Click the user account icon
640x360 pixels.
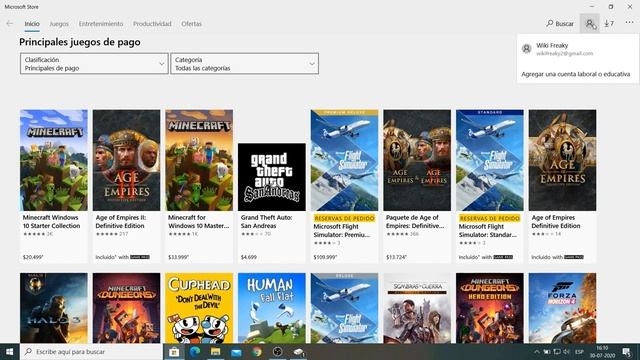[590, 24]
